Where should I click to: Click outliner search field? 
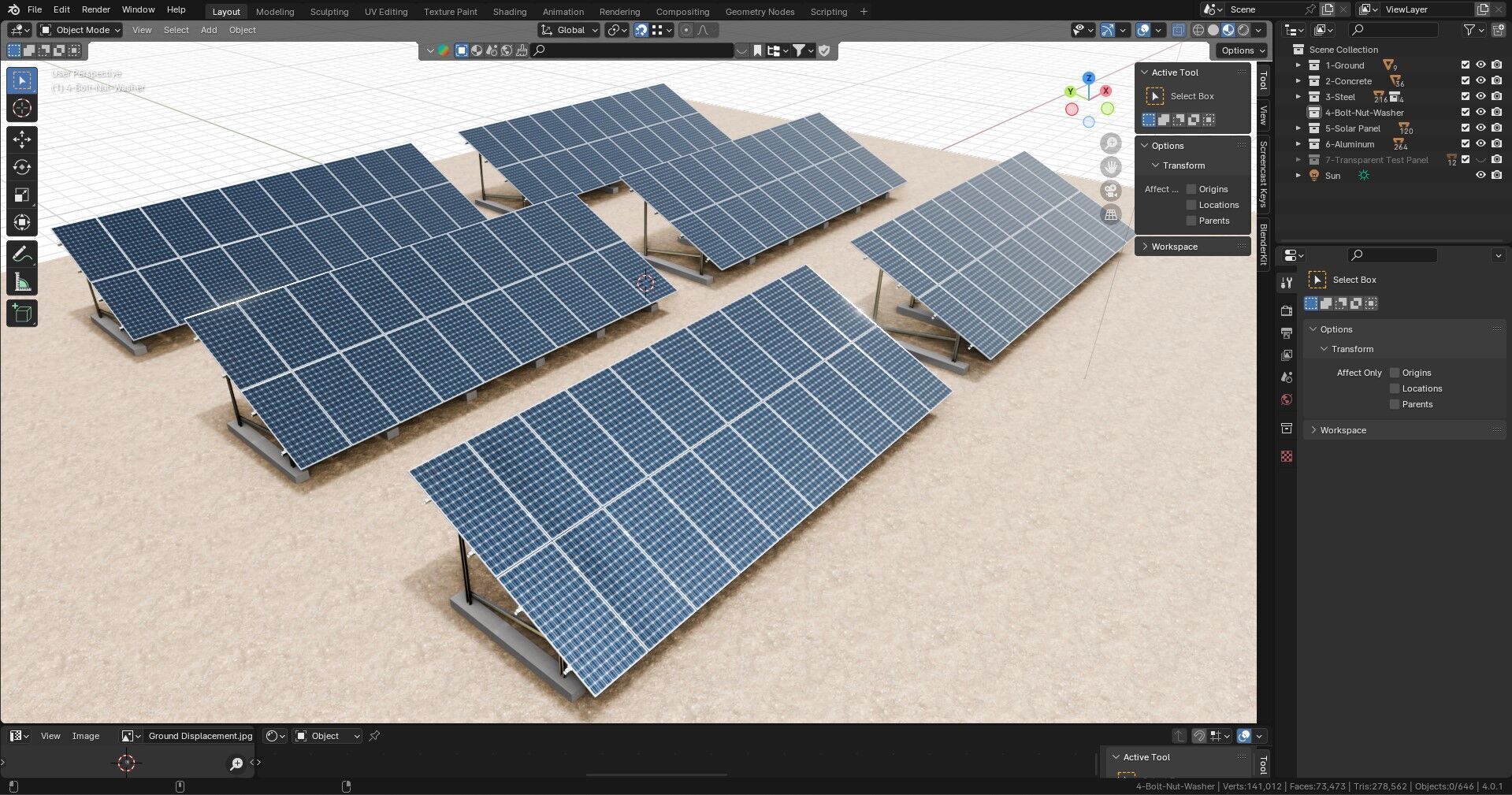coord(1392,30)
